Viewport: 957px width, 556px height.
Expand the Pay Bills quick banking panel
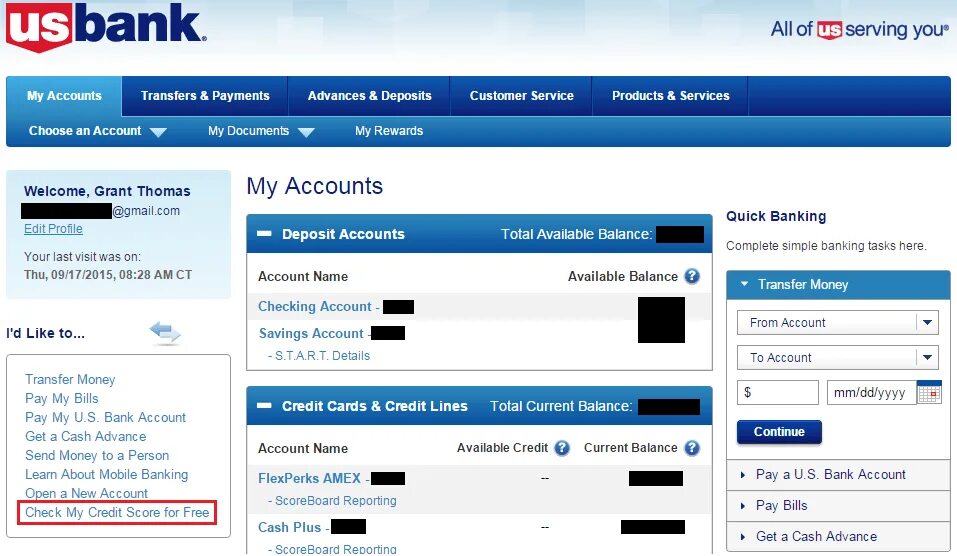[x=838, y=505]
